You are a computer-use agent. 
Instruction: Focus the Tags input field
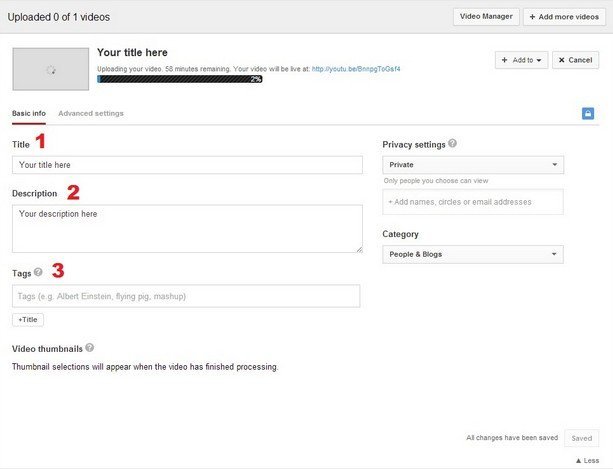click(186, 296)
